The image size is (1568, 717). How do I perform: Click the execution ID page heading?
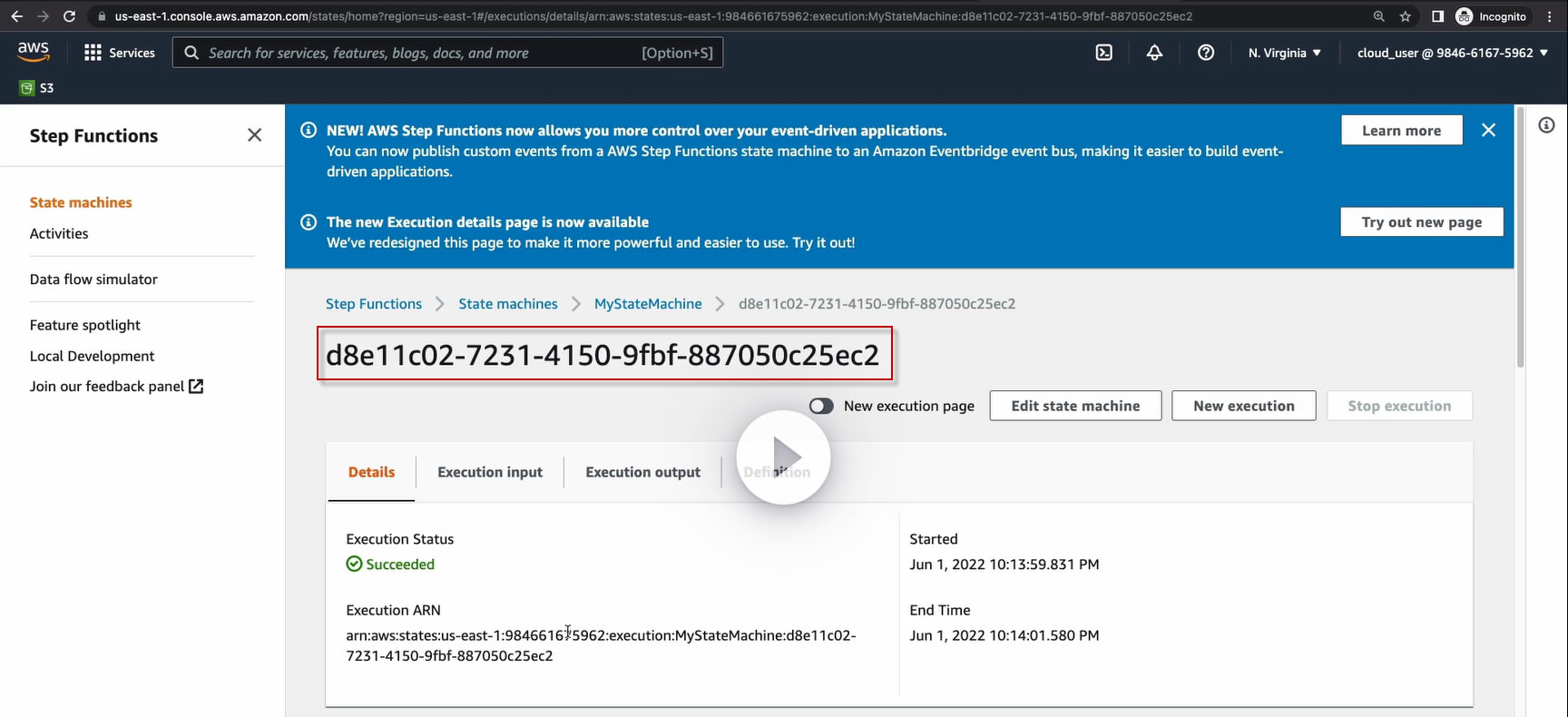coord(603,355)
